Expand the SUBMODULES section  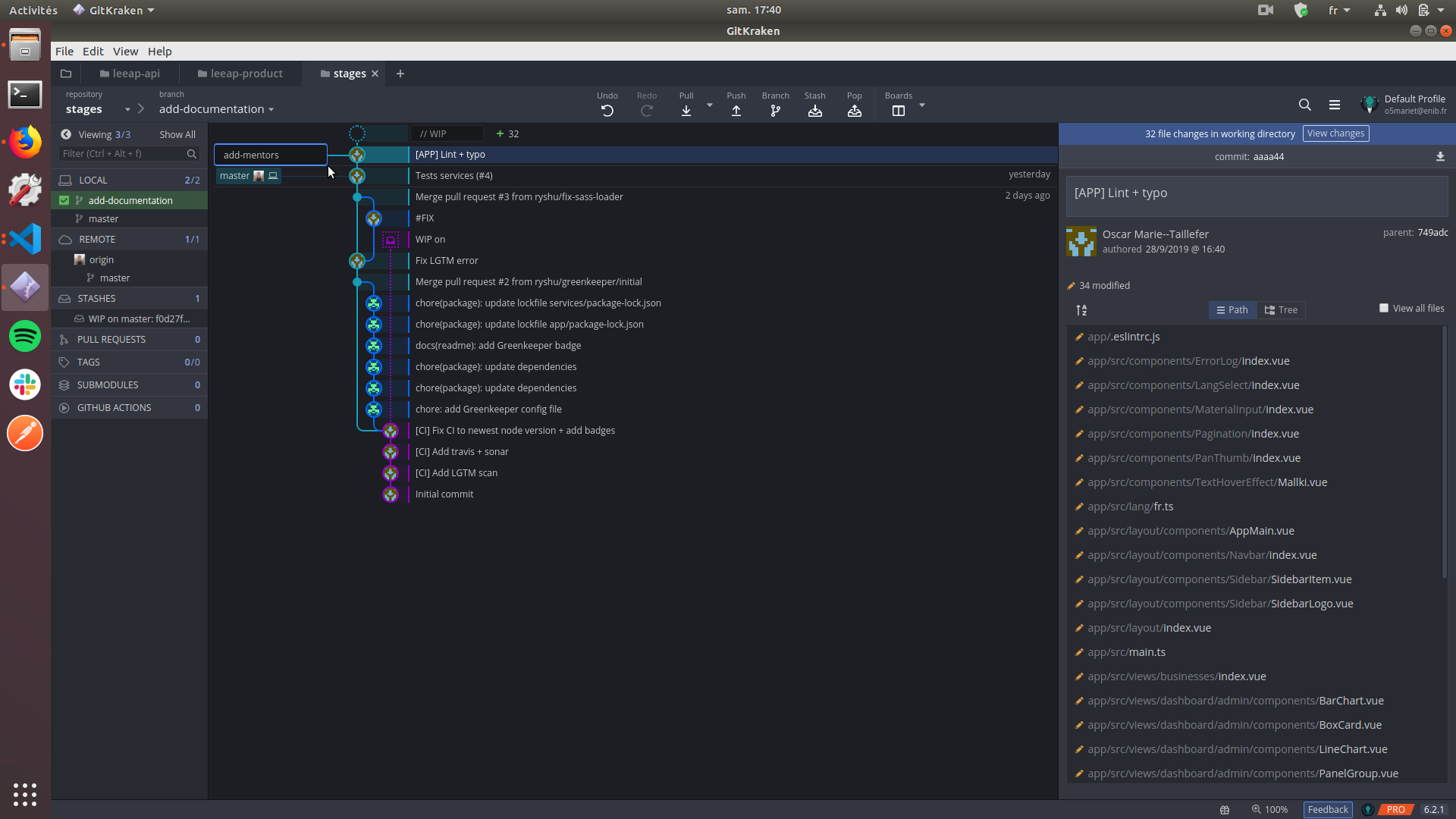click(x=130, y=384)
